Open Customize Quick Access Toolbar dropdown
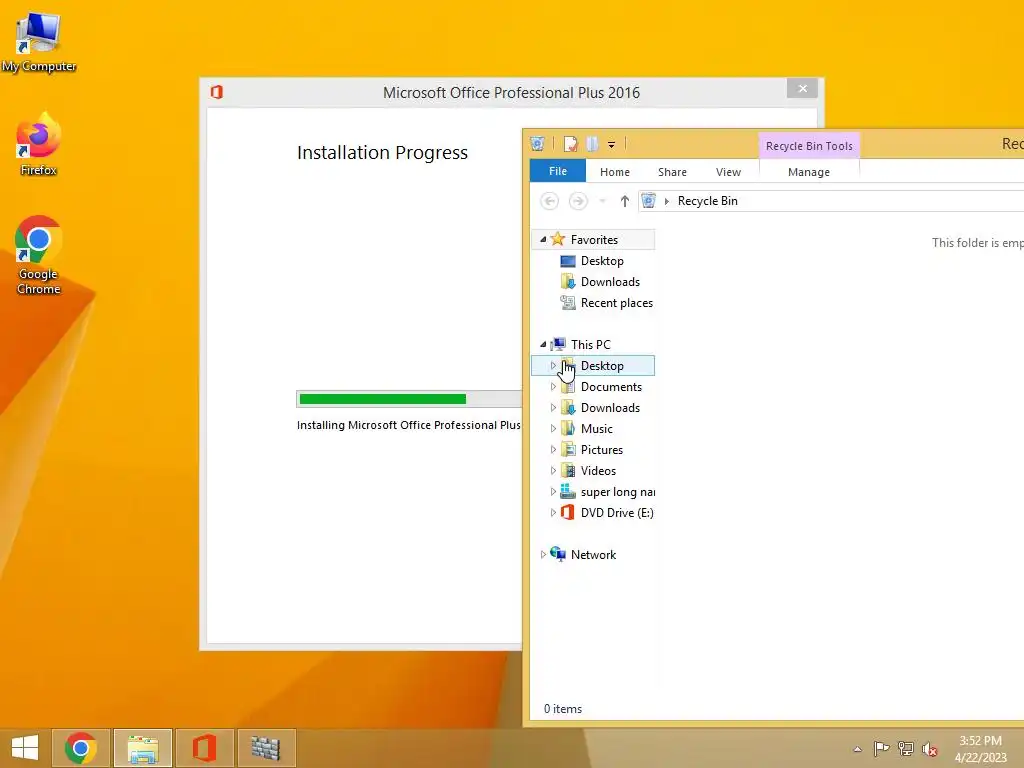 pos(611,144)
